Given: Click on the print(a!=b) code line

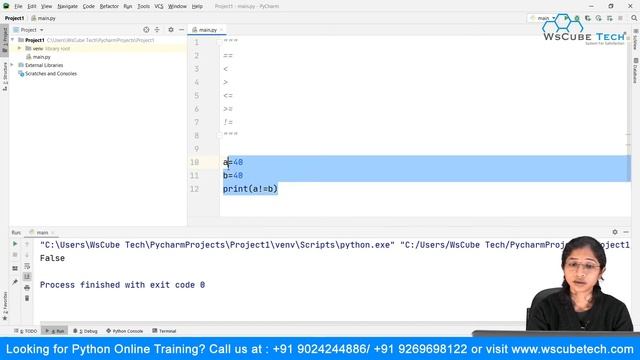Looking at the screenshot, I should tap(250, 189).
